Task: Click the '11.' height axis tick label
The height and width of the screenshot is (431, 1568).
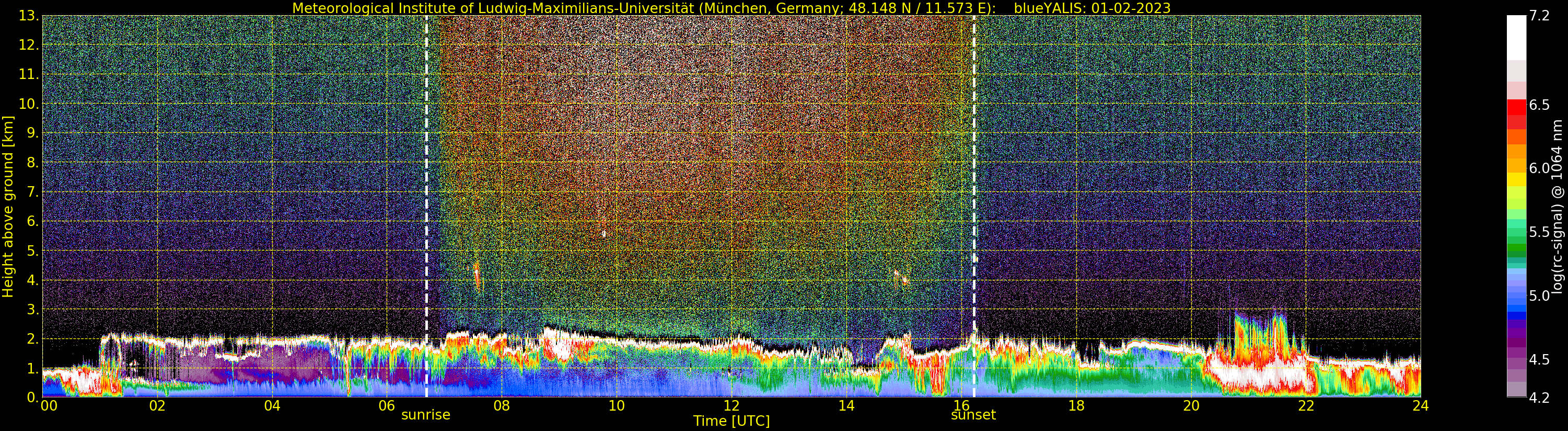Action: 29,74
